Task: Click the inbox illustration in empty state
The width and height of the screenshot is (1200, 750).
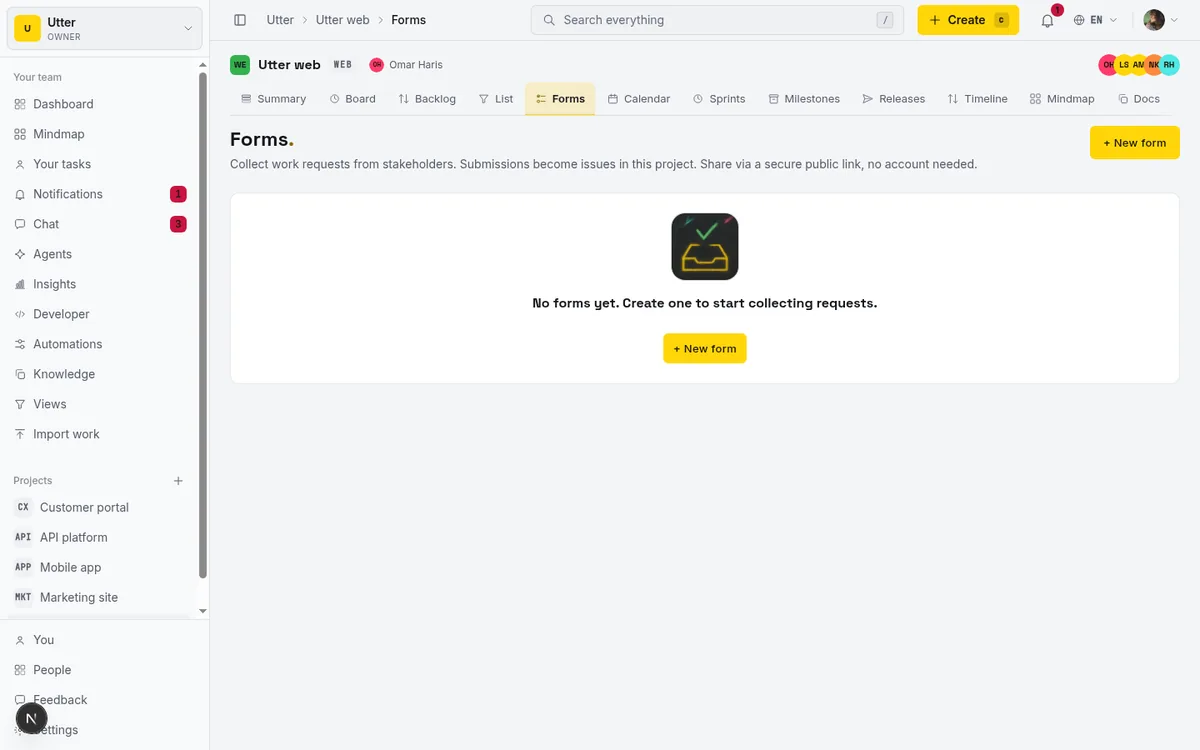Action: tap(705, 246)
